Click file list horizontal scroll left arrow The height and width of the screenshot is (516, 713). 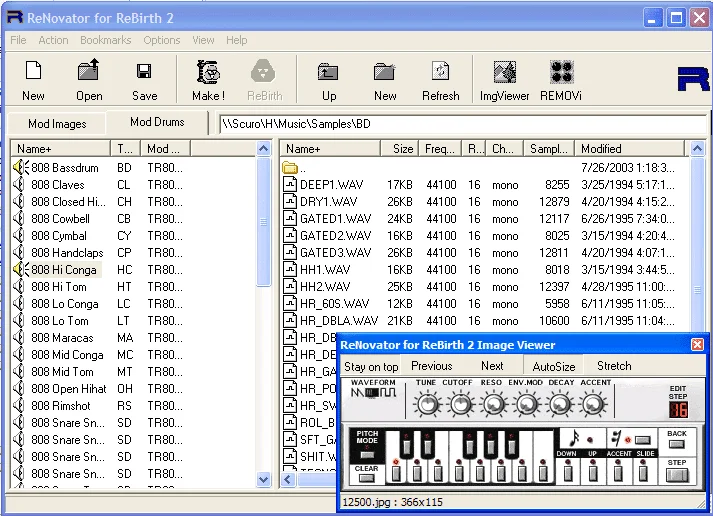pos(288,479)
